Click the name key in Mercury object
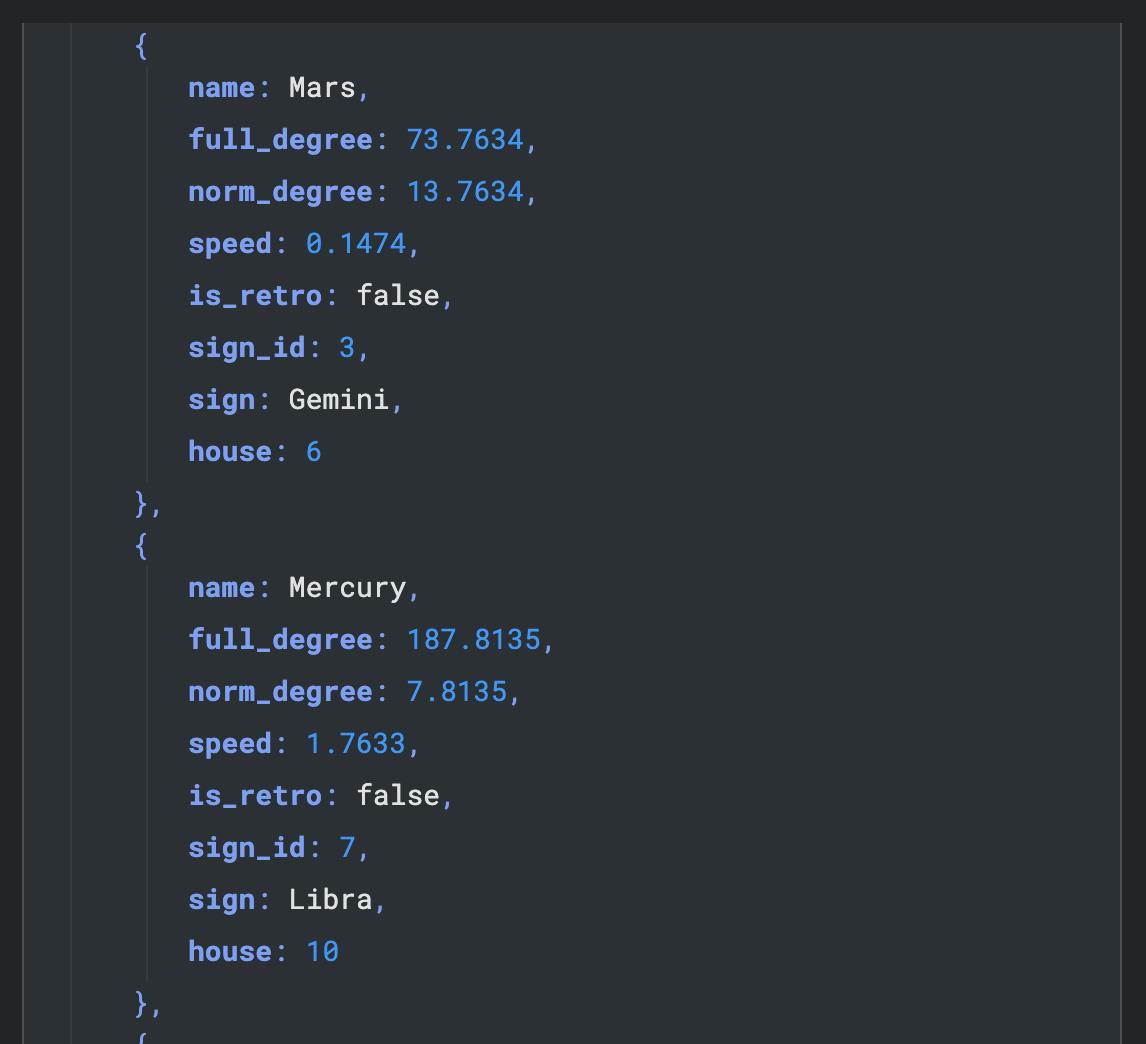The width and height of the screenshot is (1146, 1044). pyautogui.click(x=221, y=588)
